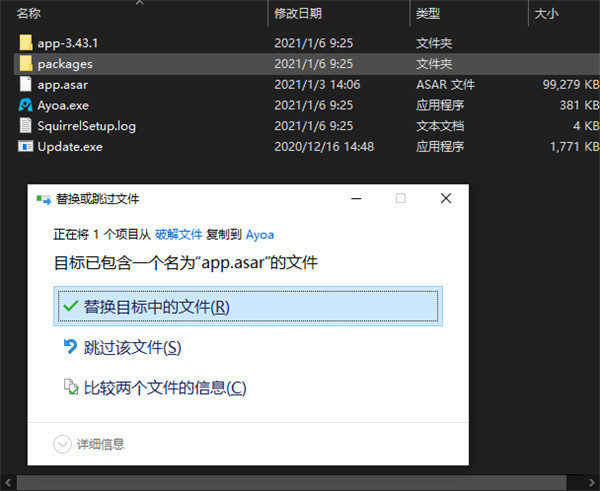This screenshot has width=600, height=491.
Task: Click left arrow of horizontal scrollbar
Action: click(x=8, y=482)
